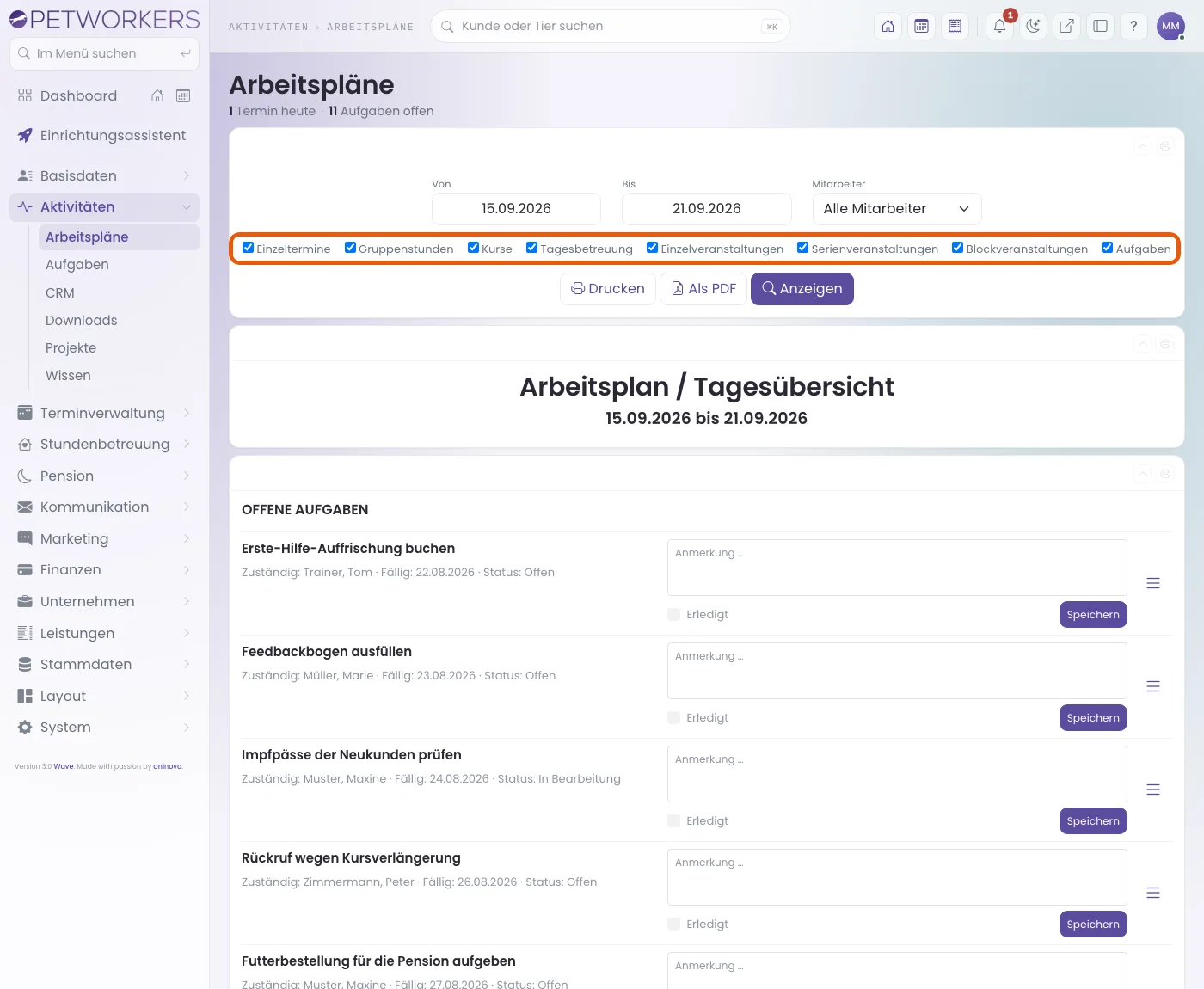Open the Mitarbeiter dropdown

[897, 209]
